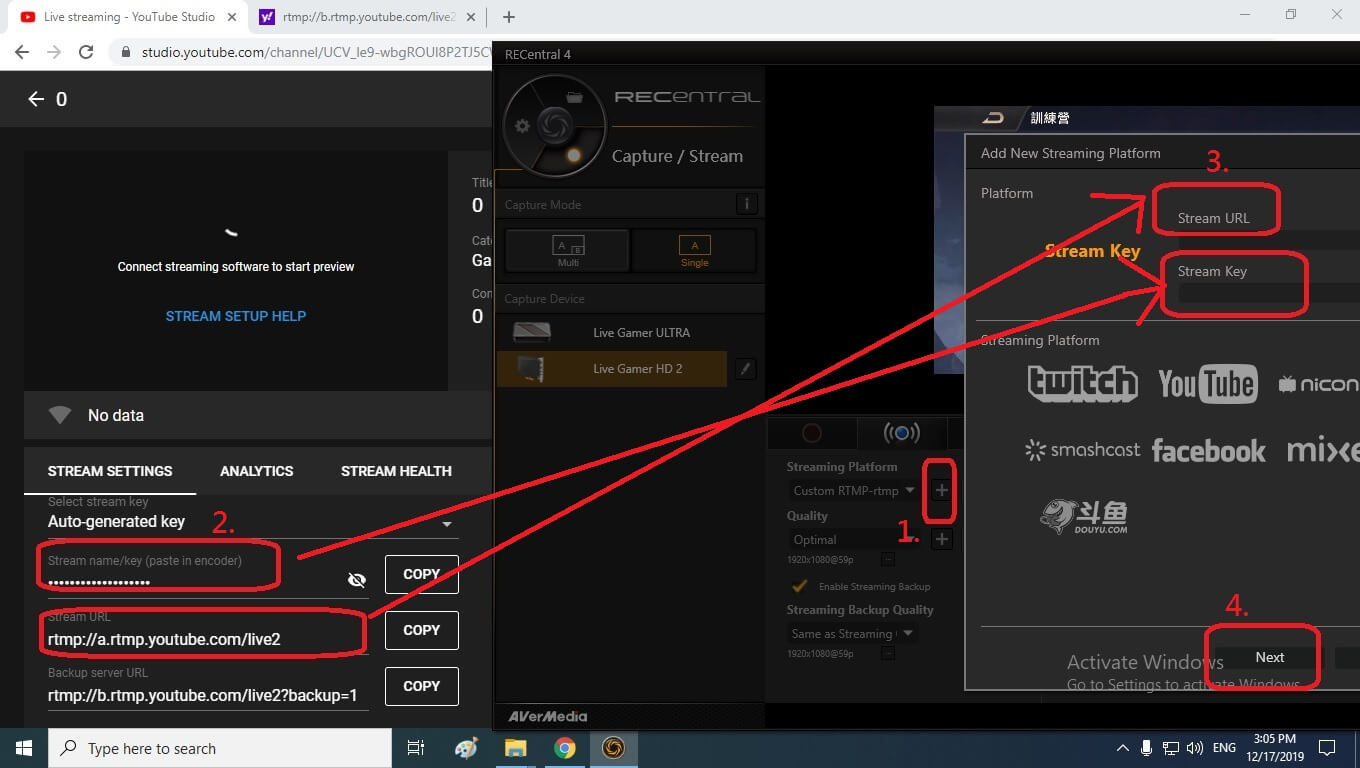Open the notification center

pos(1327,748)
